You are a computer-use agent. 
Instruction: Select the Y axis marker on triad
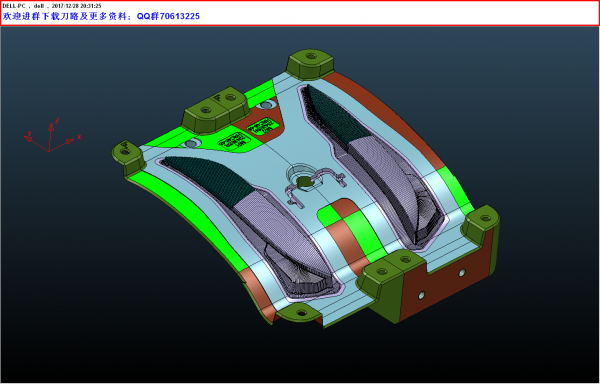pyautogui.click(x=29, y=138)
